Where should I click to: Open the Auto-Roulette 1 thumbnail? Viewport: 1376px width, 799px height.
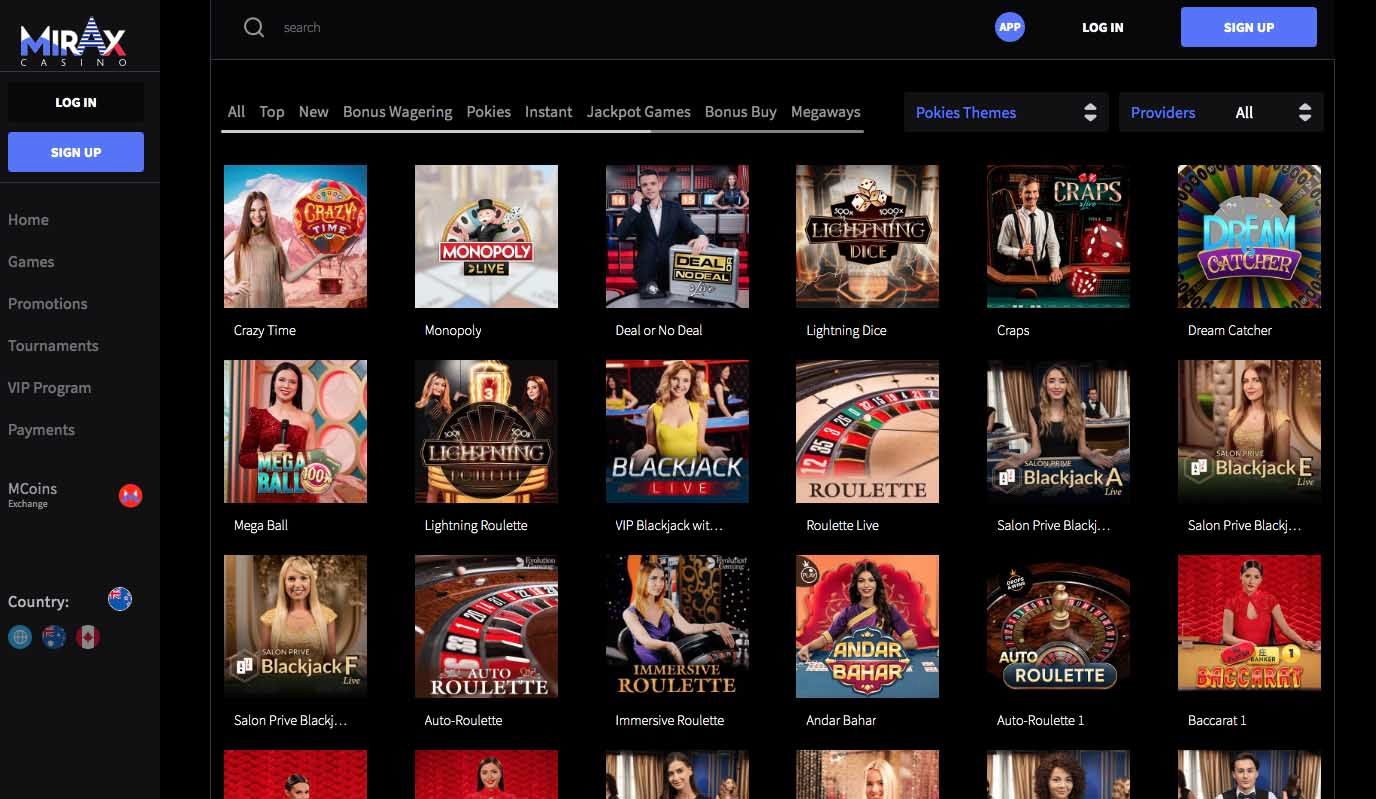1058,626
